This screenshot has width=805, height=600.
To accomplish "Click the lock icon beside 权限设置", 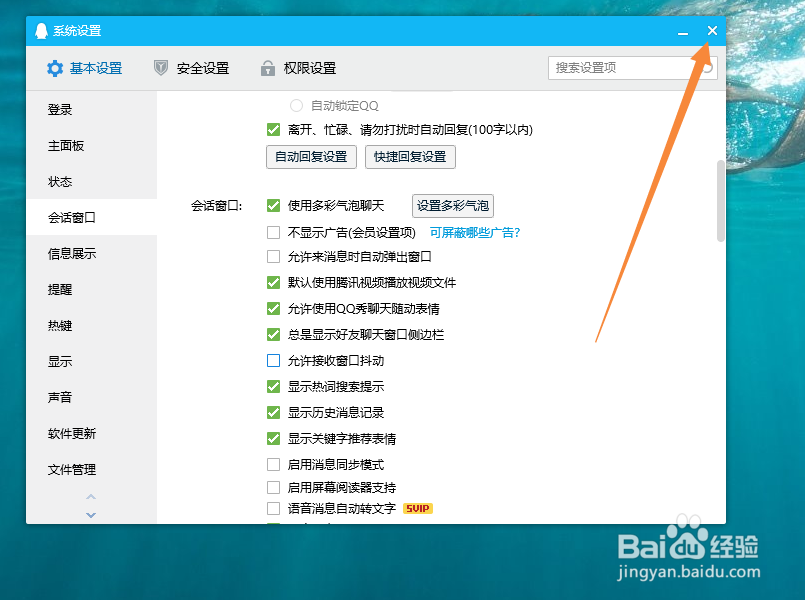I will coord(267,68).
